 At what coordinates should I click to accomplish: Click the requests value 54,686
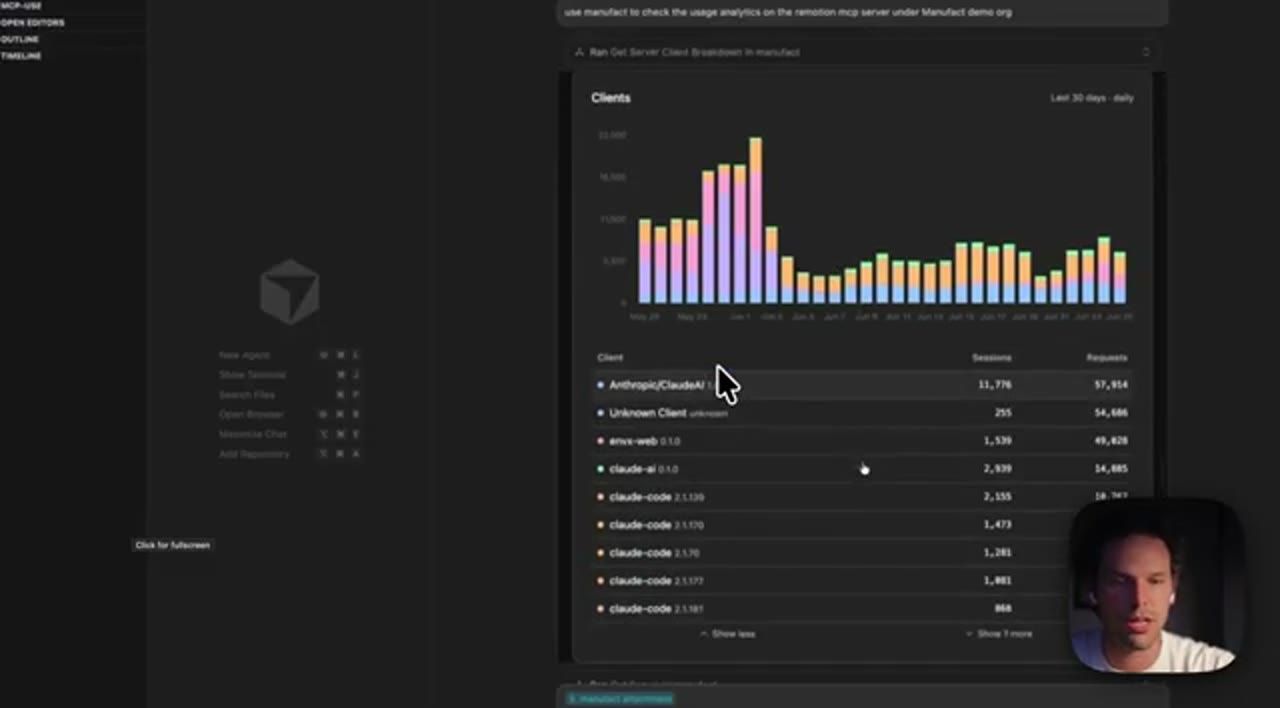click(1111, 413)
